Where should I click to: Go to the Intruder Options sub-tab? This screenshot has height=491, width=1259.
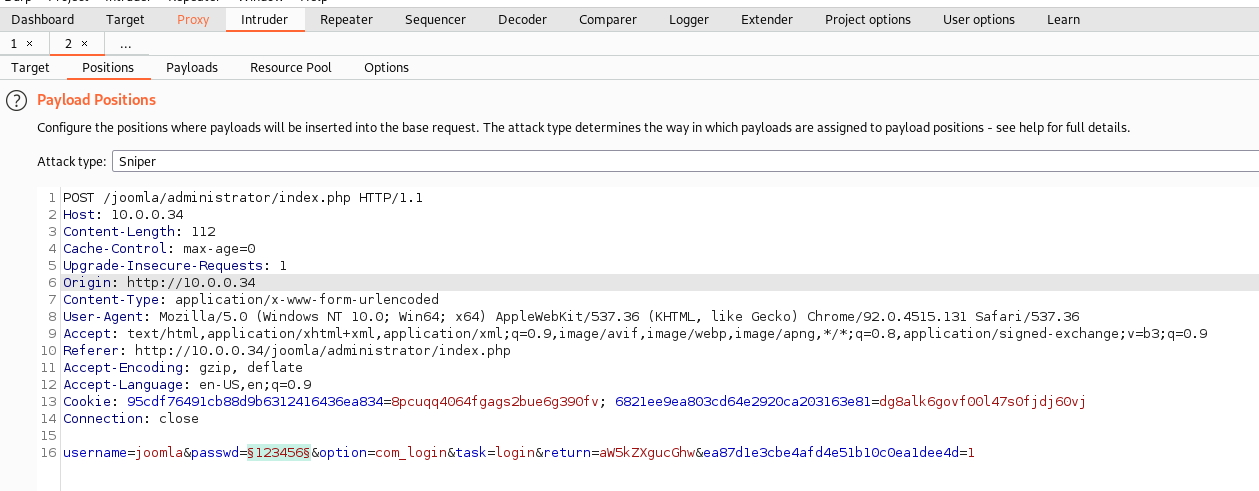(386, 68)
